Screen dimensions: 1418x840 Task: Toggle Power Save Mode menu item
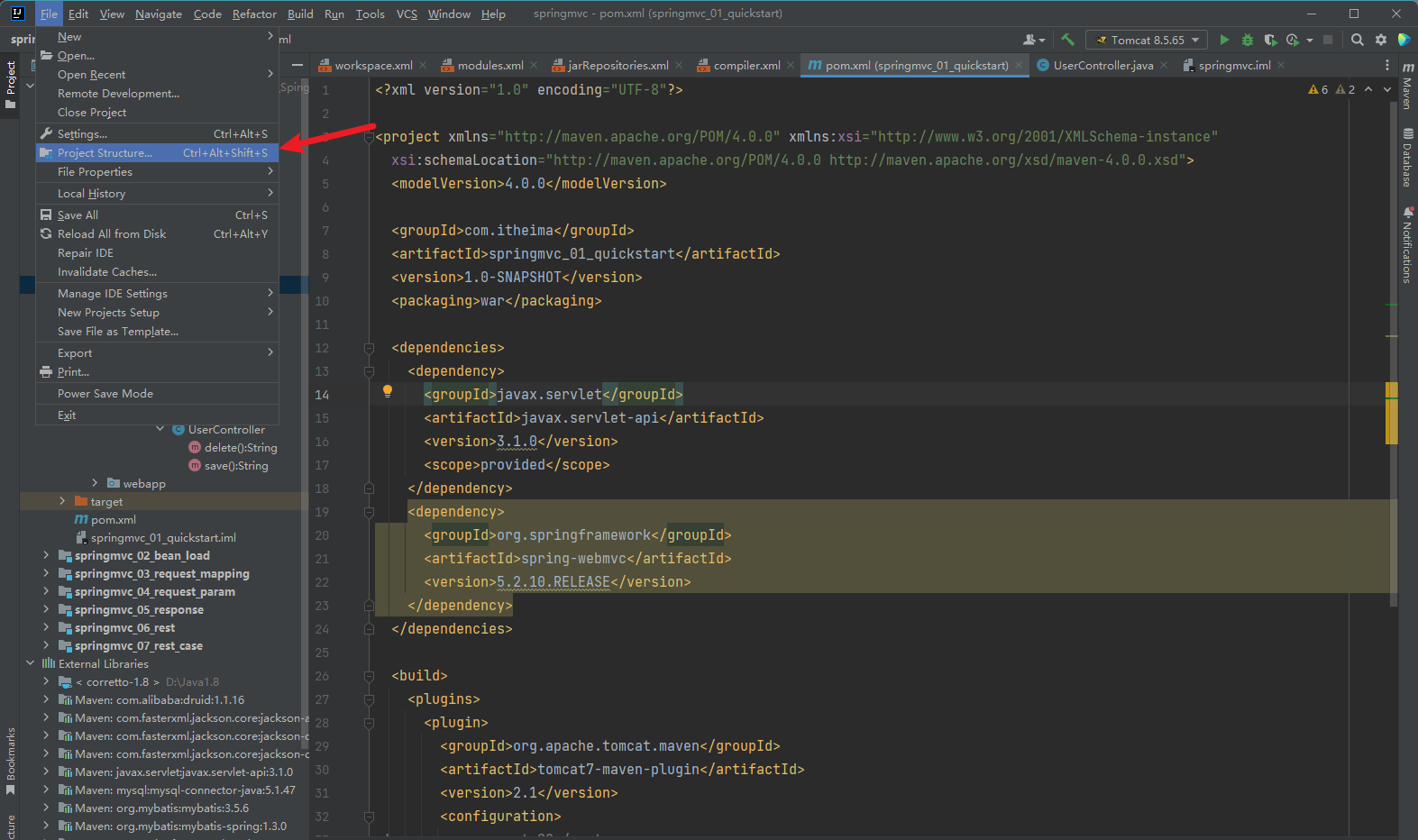(157, 394)
